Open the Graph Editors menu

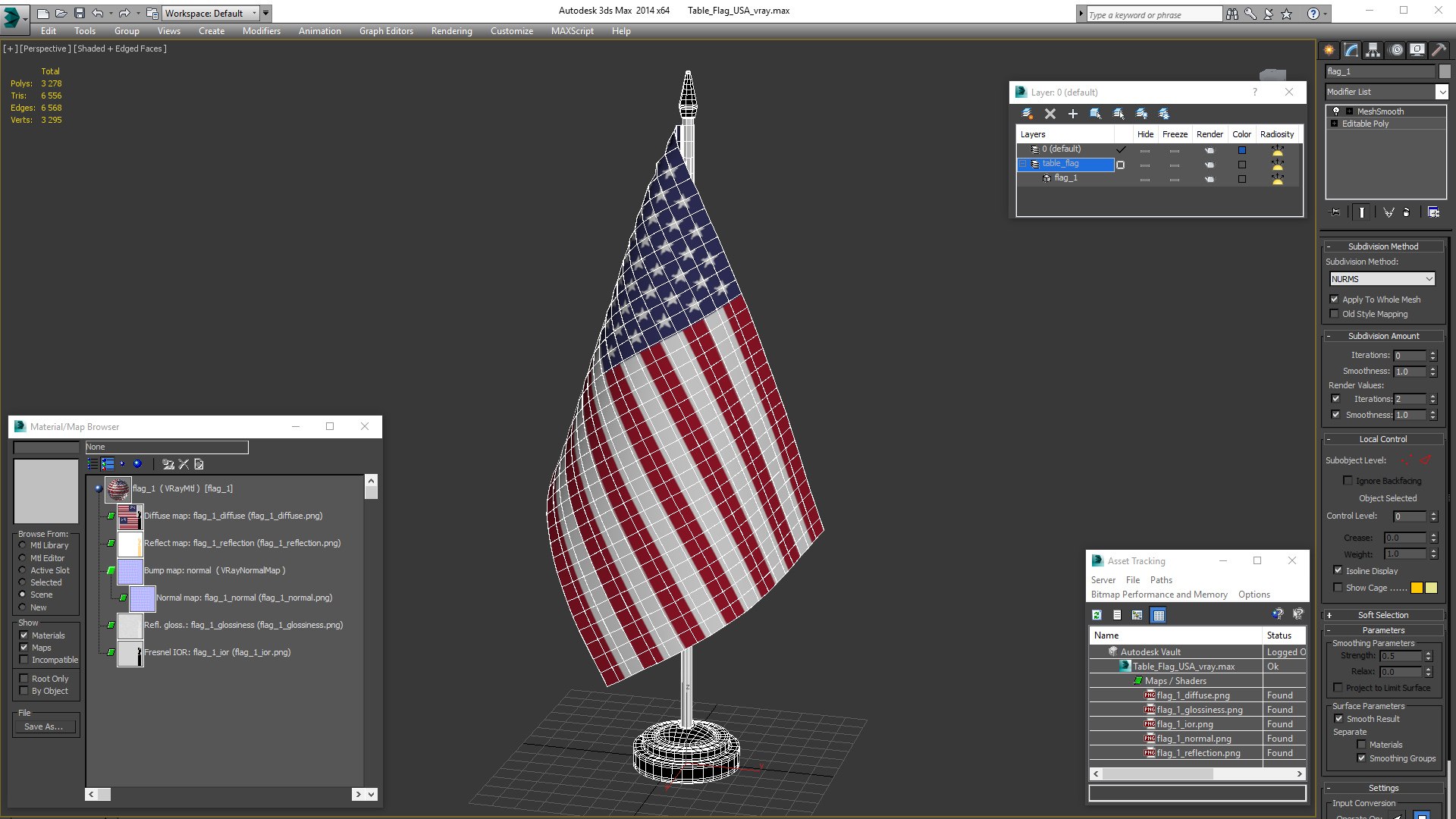(386, 31)
